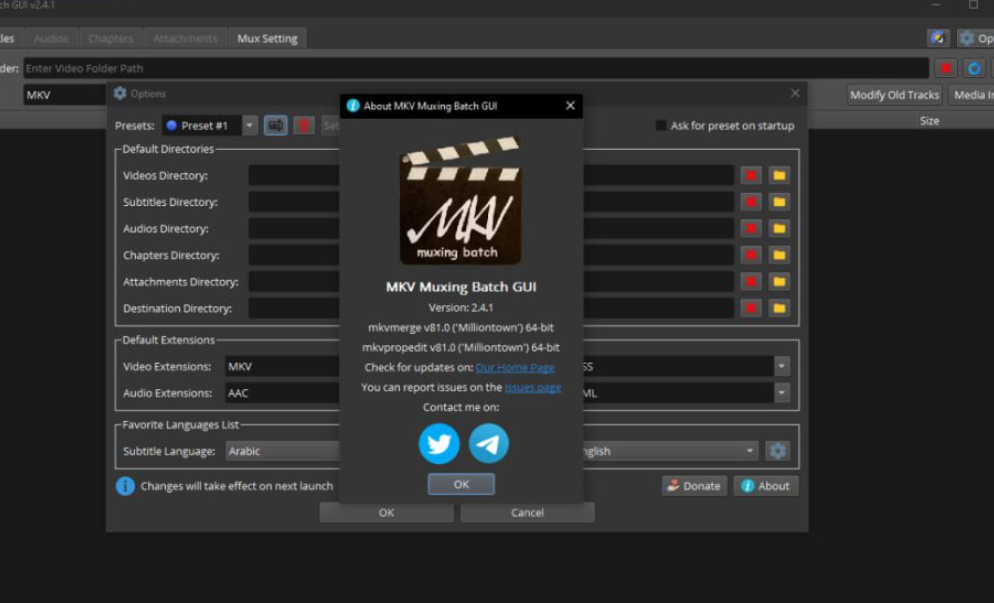This screenshot has height=603, width=994.
Task: Open the Telegram contact icon
Action: [x=488, y=444]
